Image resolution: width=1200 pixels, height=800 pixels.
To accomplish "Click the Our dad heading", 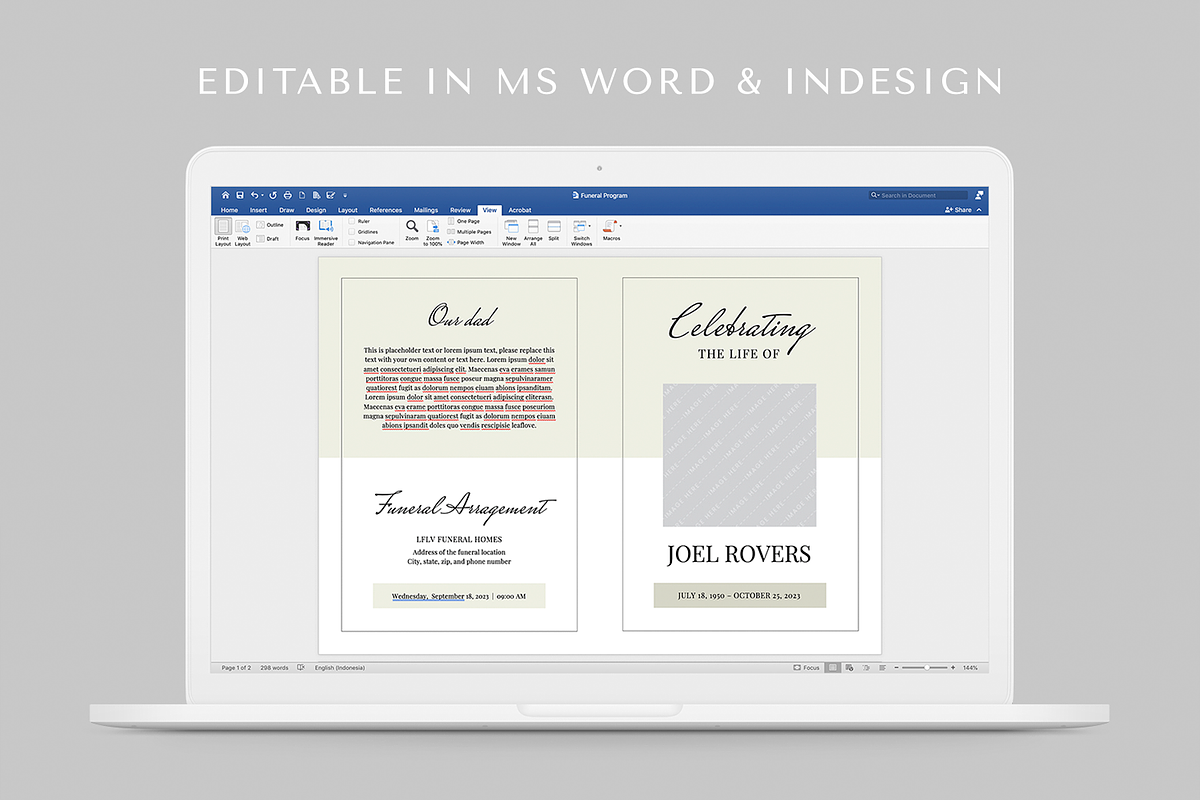I will [462, 317].
